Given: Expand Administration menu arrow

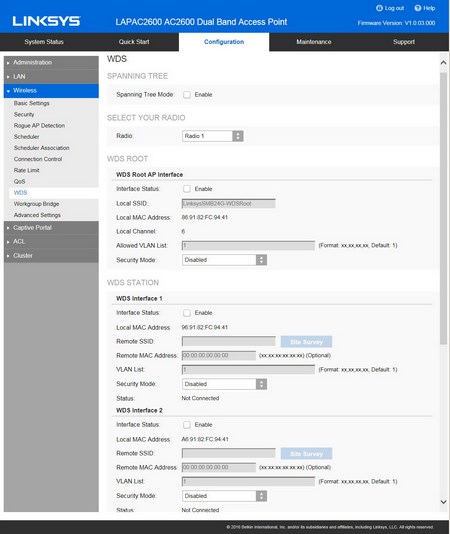Looking at the screenshot, I should (x=8, y=63).
